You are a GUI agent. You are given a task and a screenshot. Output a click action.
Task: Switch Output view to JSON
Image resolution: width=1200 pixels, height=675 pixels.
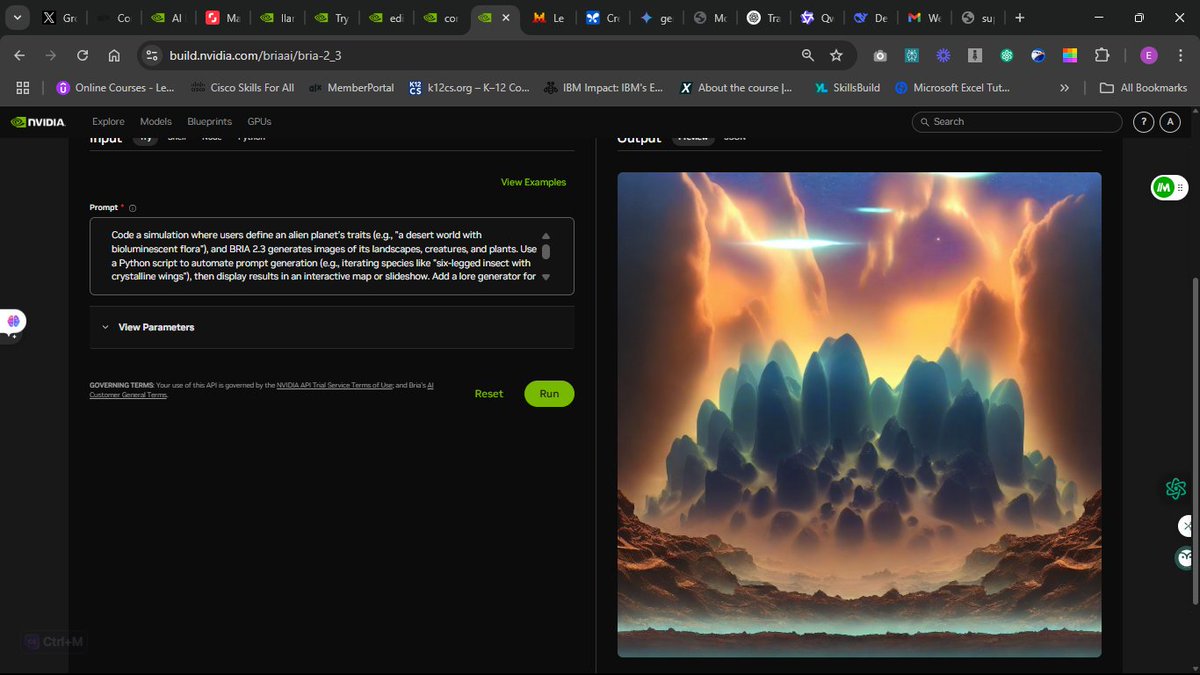(x=733, y=136)
